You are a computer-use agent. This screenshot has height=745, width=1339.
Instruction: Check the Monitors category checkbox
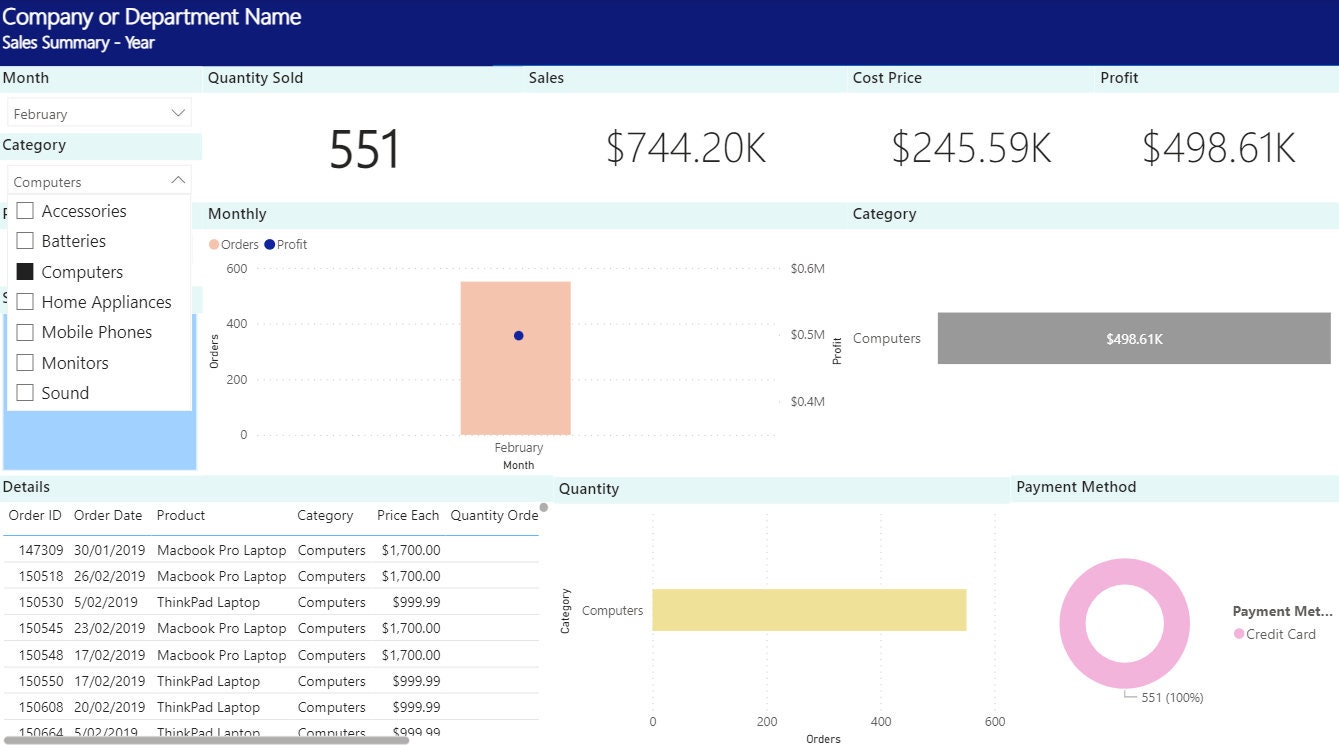click(25, 362)
